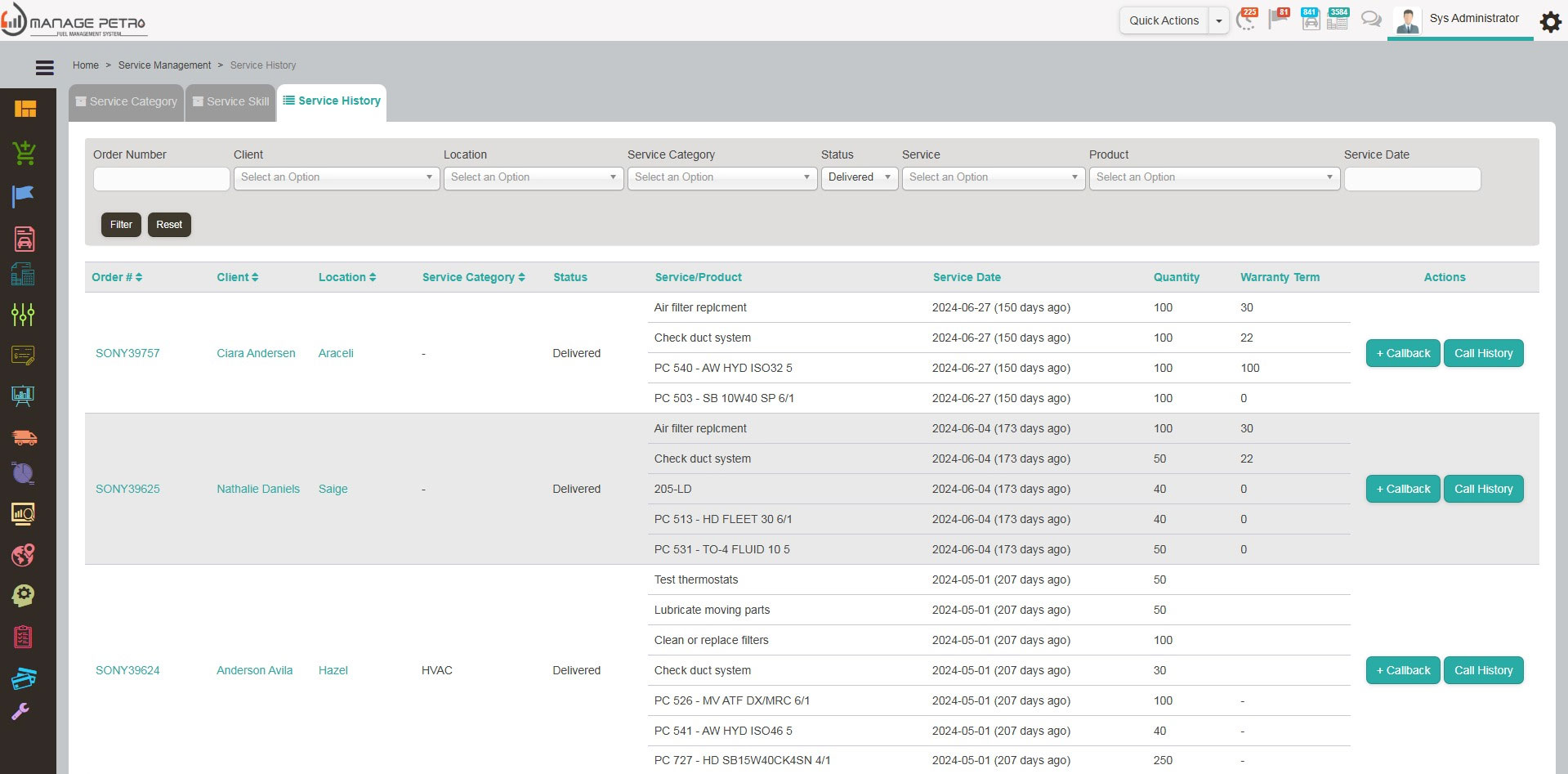Sort table by Client column

[x=237, y=277]
